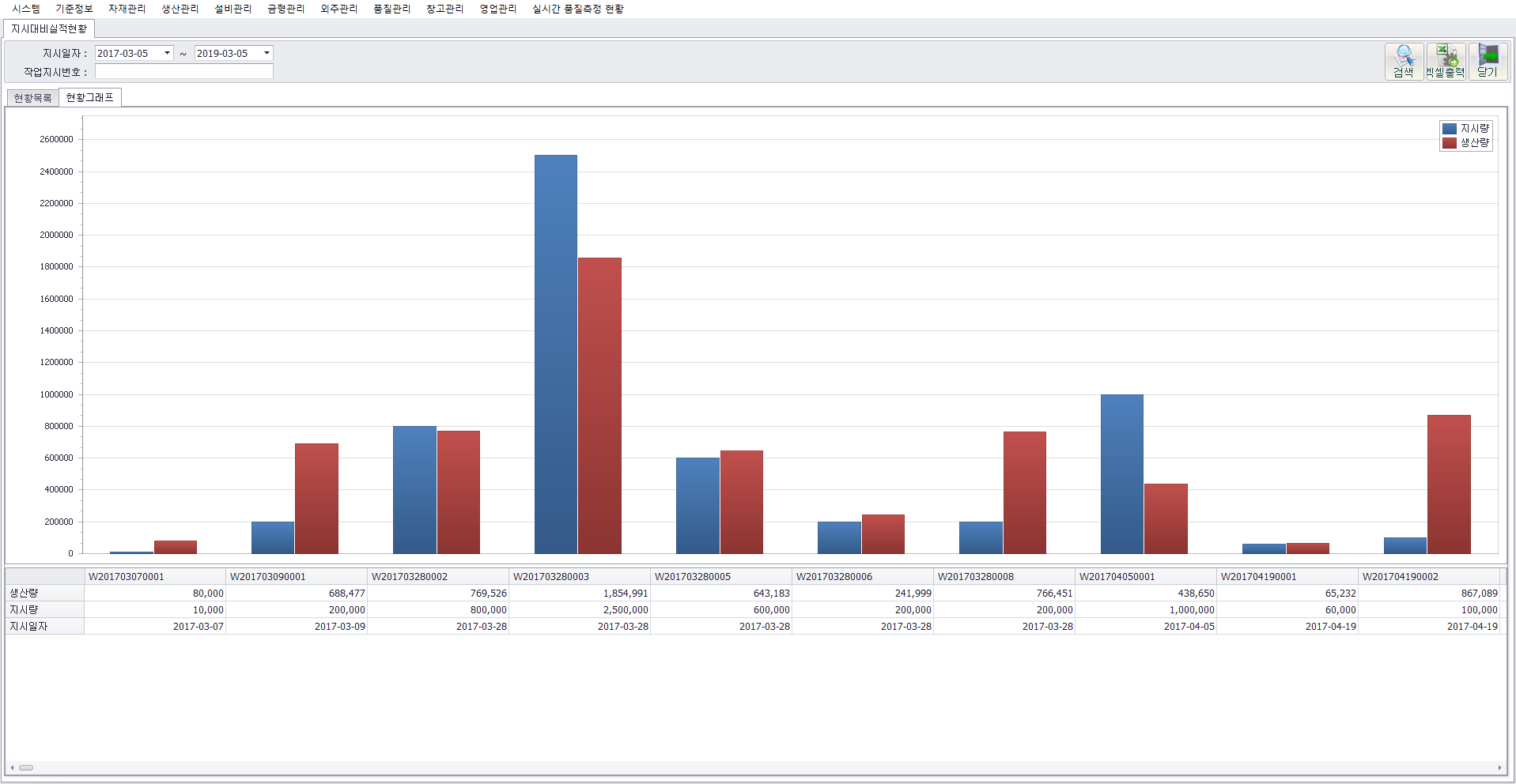1516x784 pixels.
Task: Open the 시스템 menu
Action: click(x=26, y=9)
